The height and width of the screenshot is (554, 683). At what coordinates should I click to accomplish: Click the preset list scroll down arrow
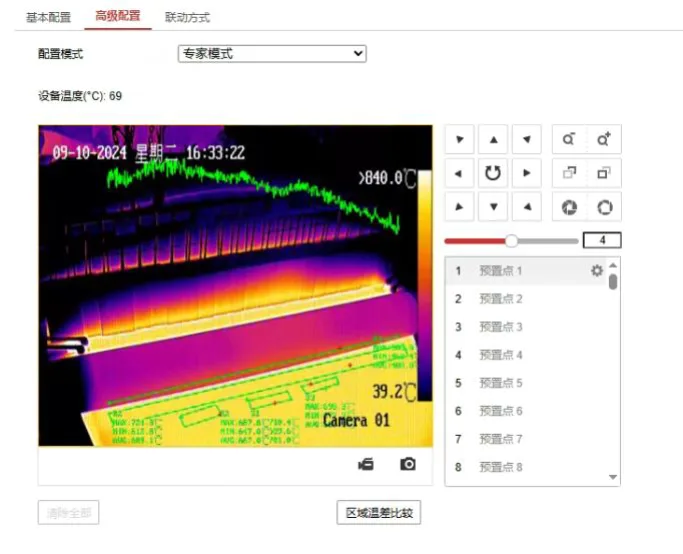pos(613,478)
